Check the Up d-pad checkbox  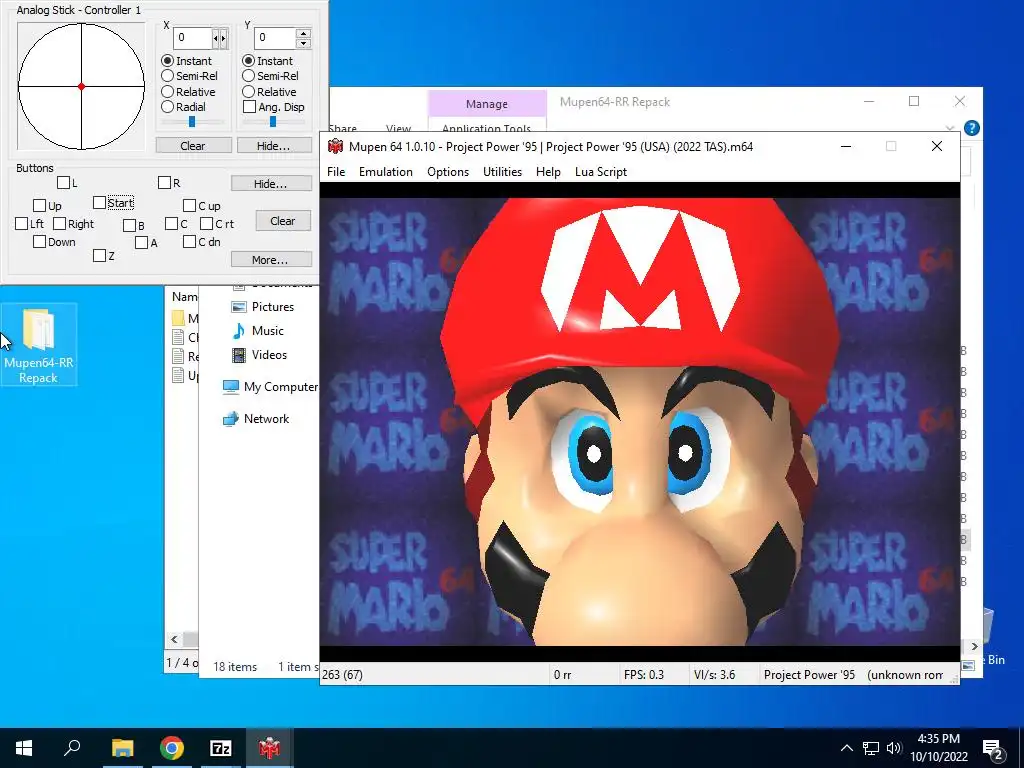coord(39,206)
